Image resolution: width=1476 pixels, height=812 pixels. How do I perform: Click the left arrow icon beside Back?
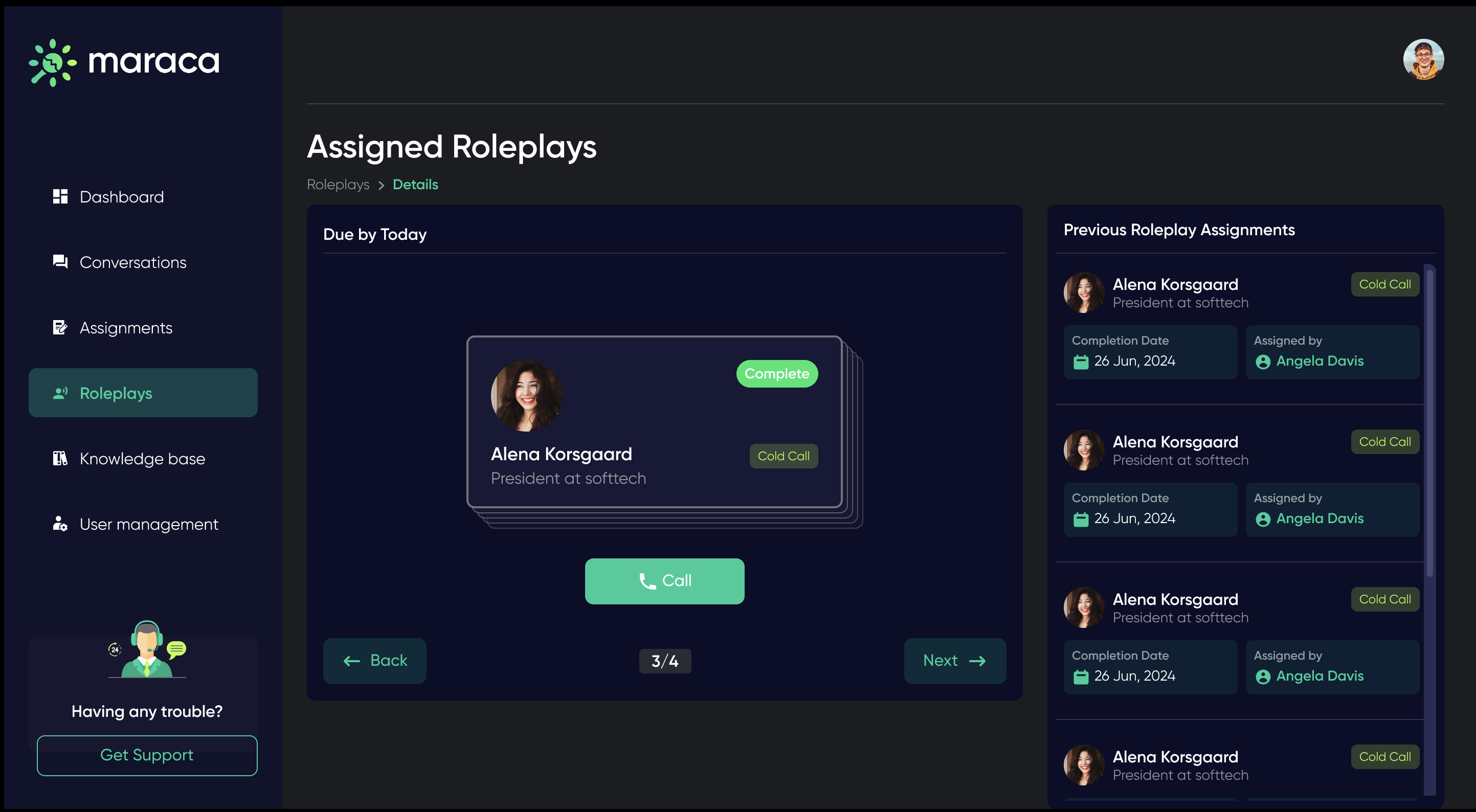[352, 661]
